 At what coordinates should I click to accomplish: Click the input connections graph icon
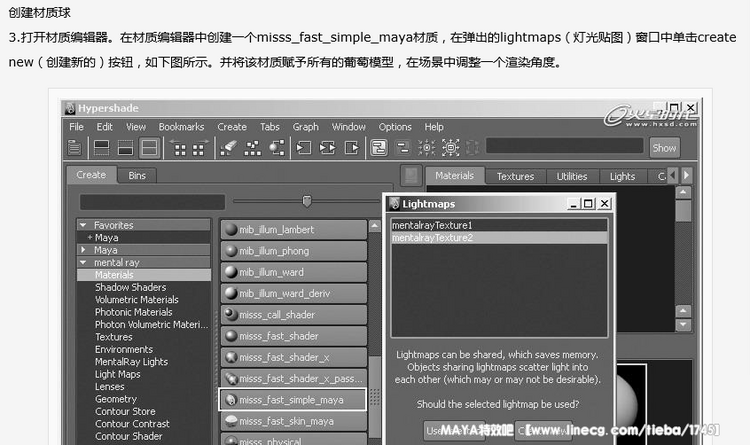pyautogui.click(x=303, y=147)
